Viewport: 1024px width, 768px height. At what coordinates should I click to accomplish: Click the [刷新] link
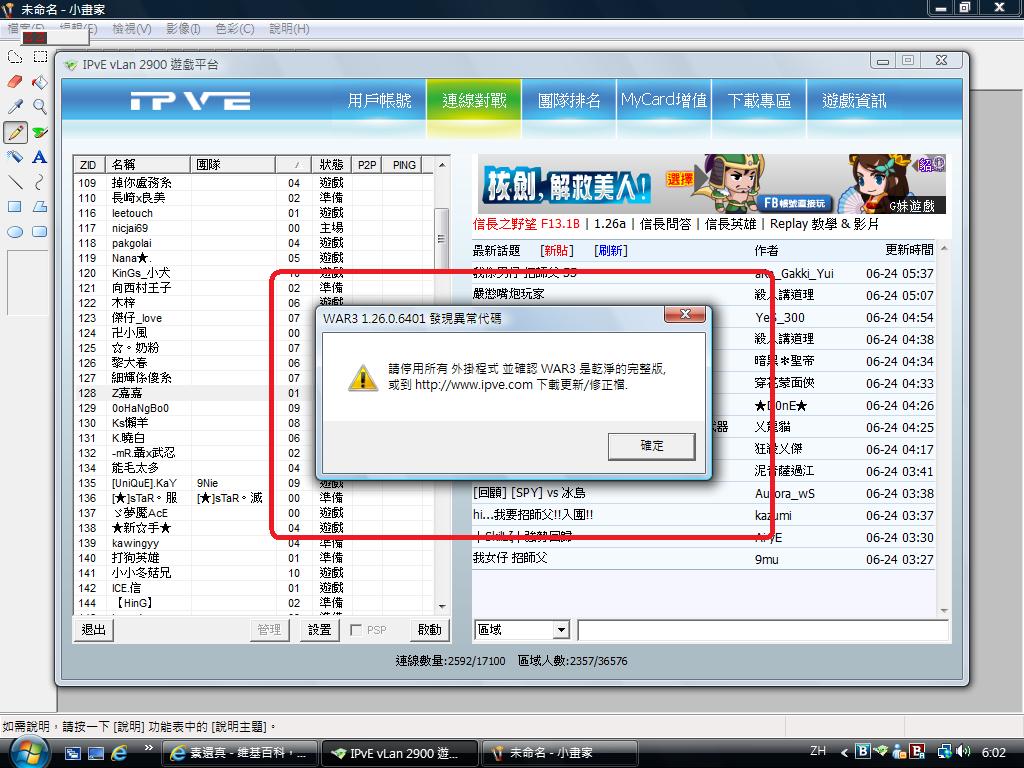click(x=611, y=251)
